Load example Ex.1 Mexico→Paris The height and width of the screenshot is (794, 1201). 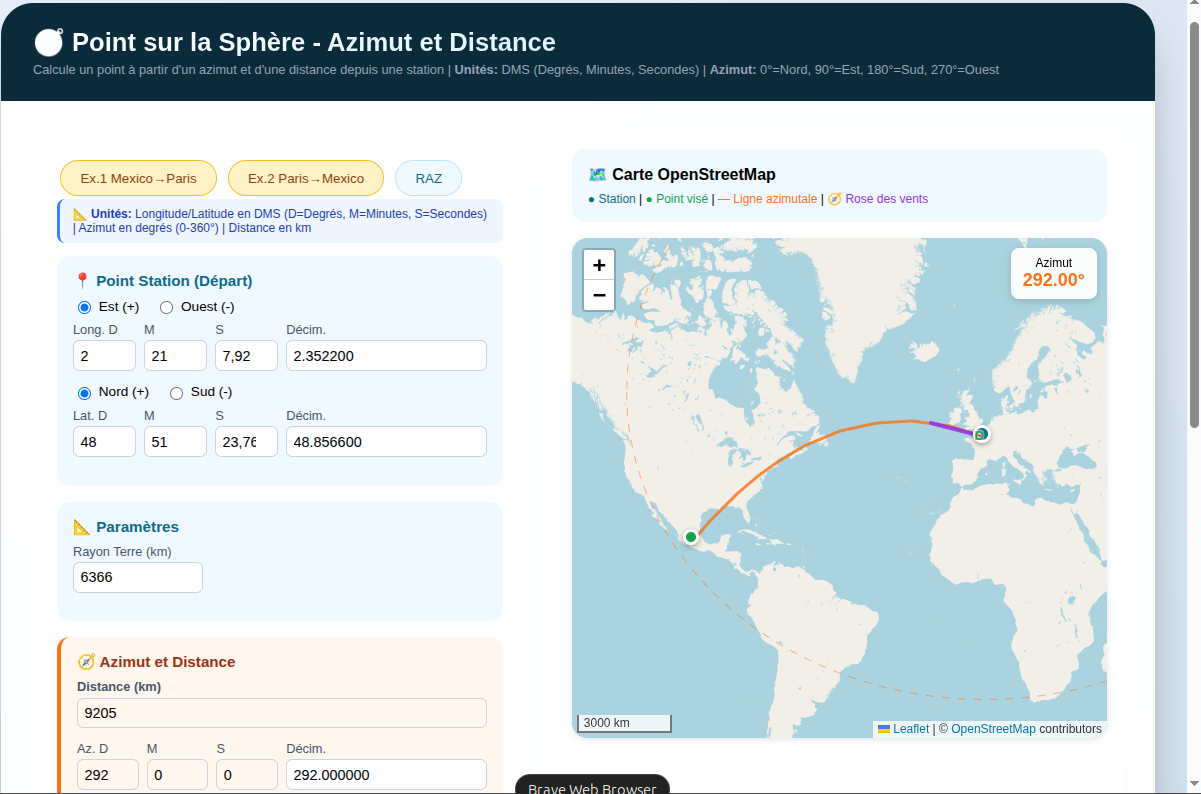click(138, 178)
